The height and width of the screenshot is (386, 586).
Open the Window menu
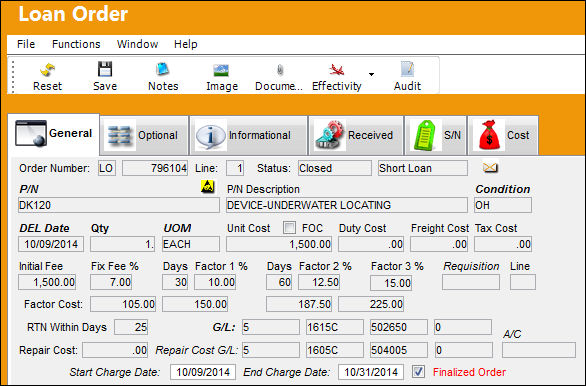137,44
